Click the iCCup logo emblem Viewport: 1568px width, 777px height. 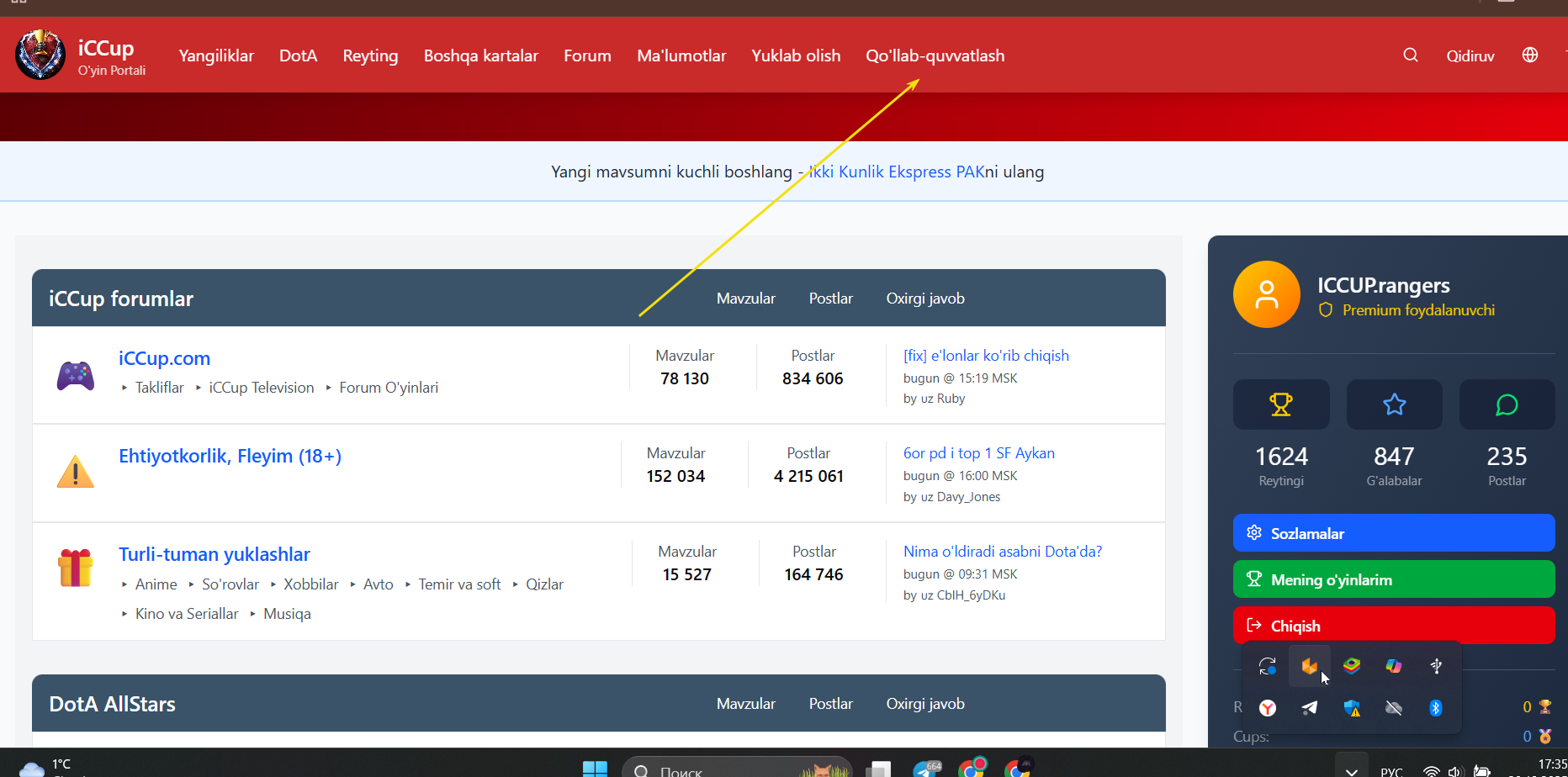coord(40,55)
